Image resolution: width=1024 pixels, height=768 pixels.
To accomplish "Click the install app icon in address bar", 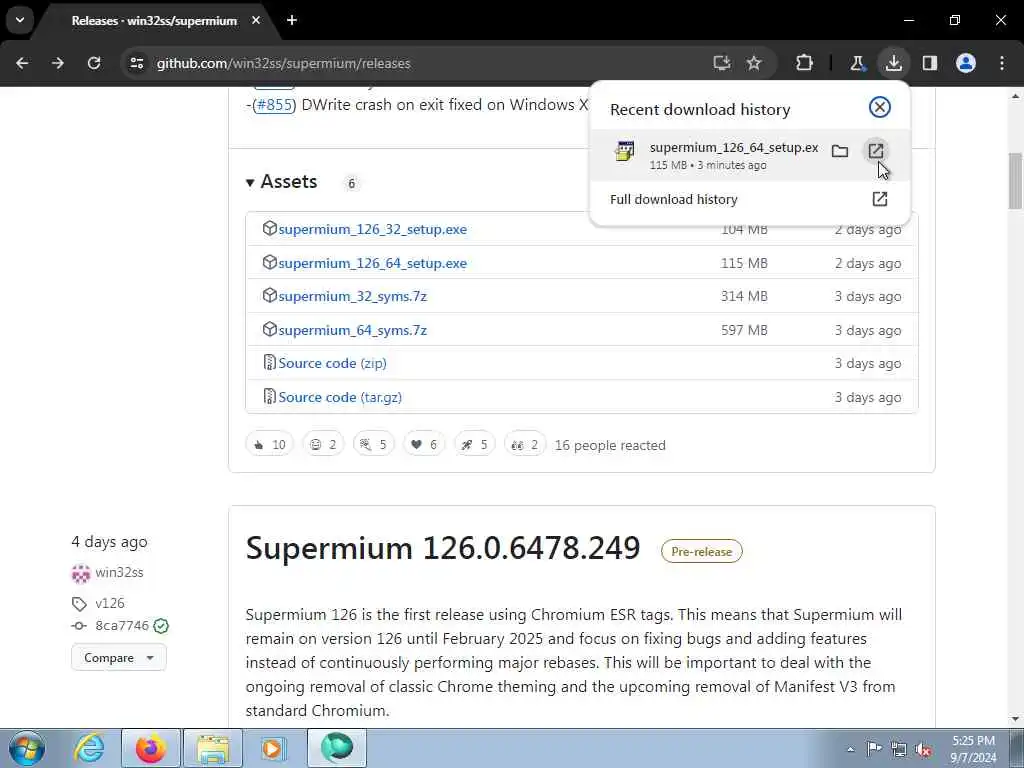I will coord(722,63).
